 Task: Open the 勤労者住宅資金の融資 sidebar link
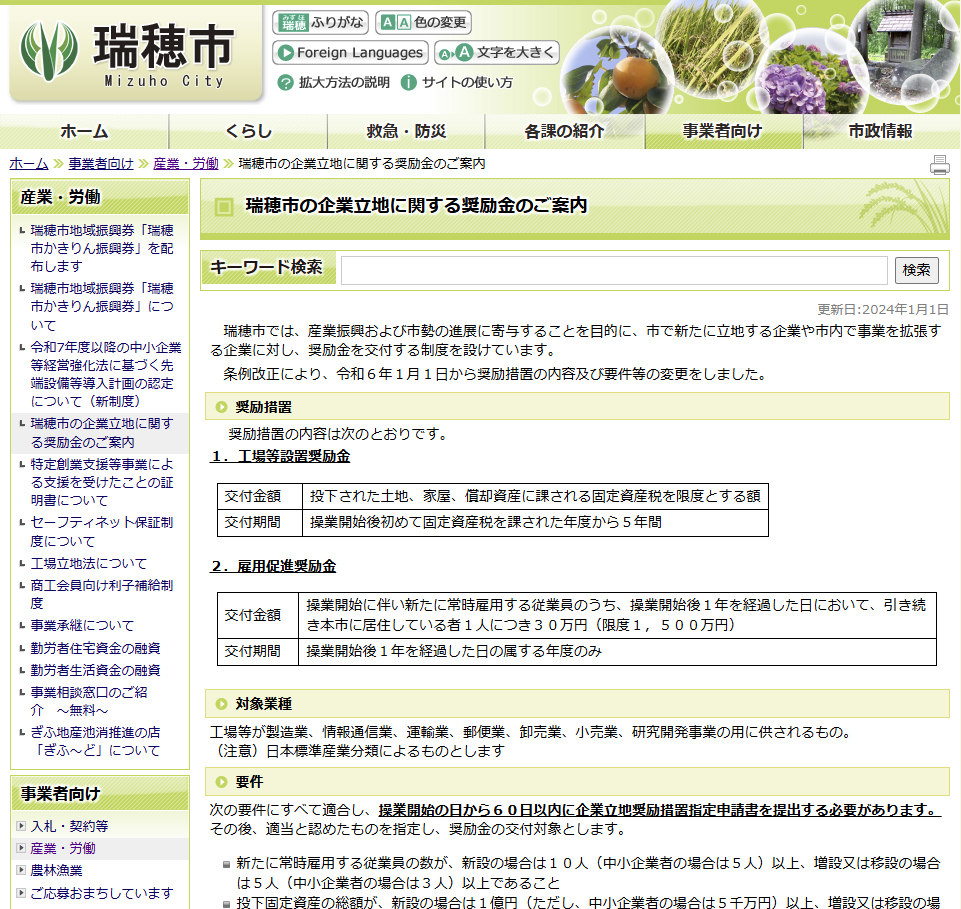click(x=96, y=648)
